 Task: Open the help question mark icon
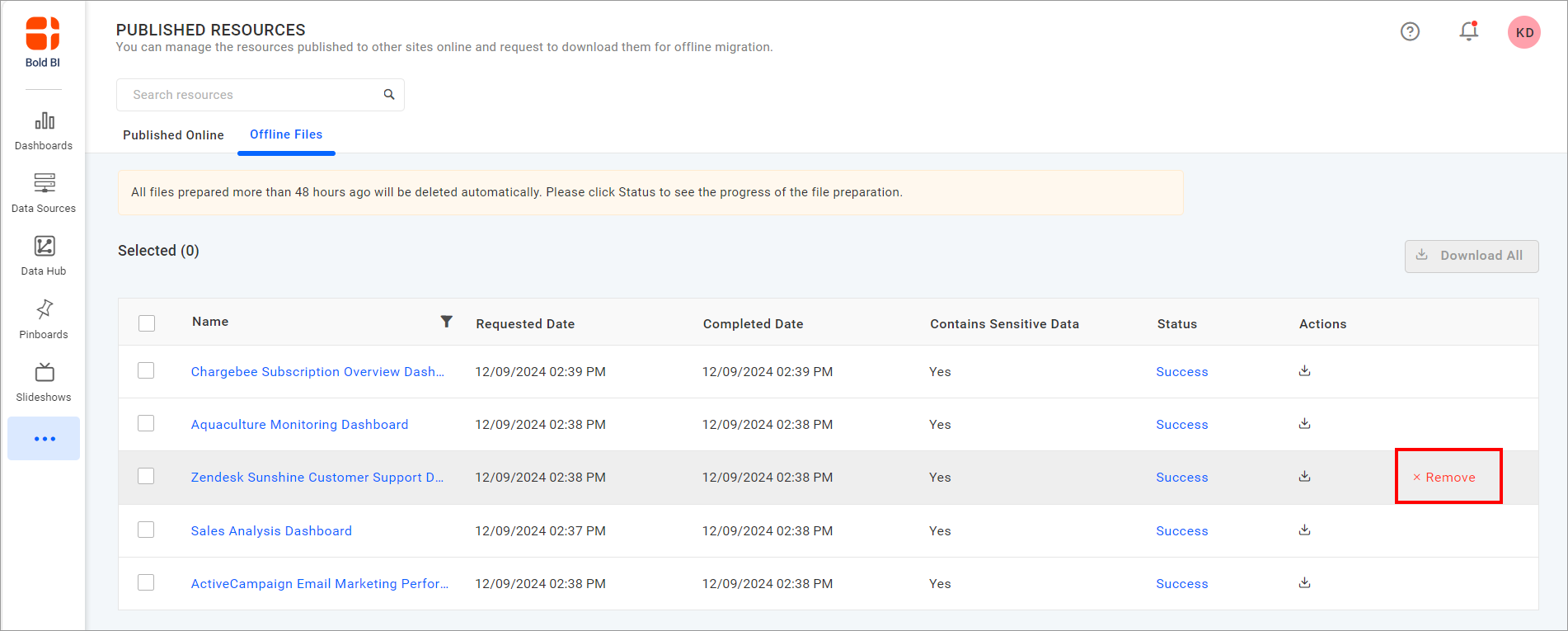[1410, 31]
